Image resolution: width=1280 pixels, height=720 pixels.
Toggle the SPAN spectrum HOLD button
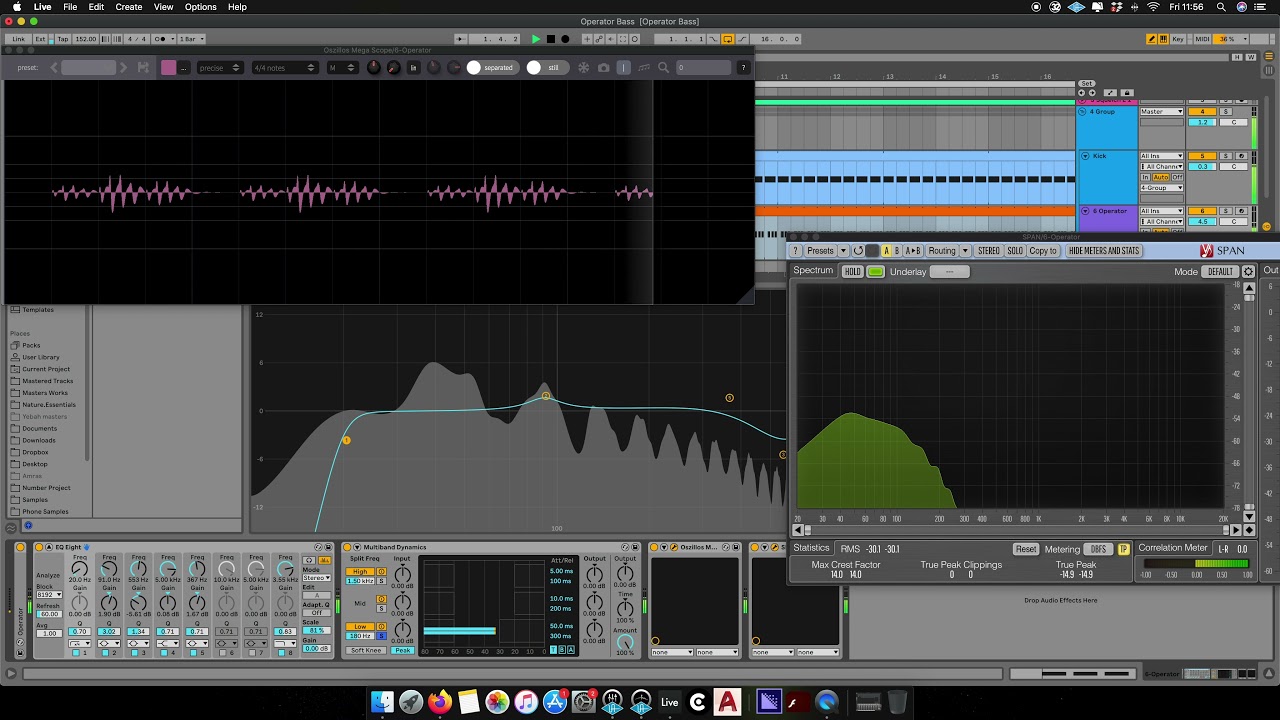852,272
